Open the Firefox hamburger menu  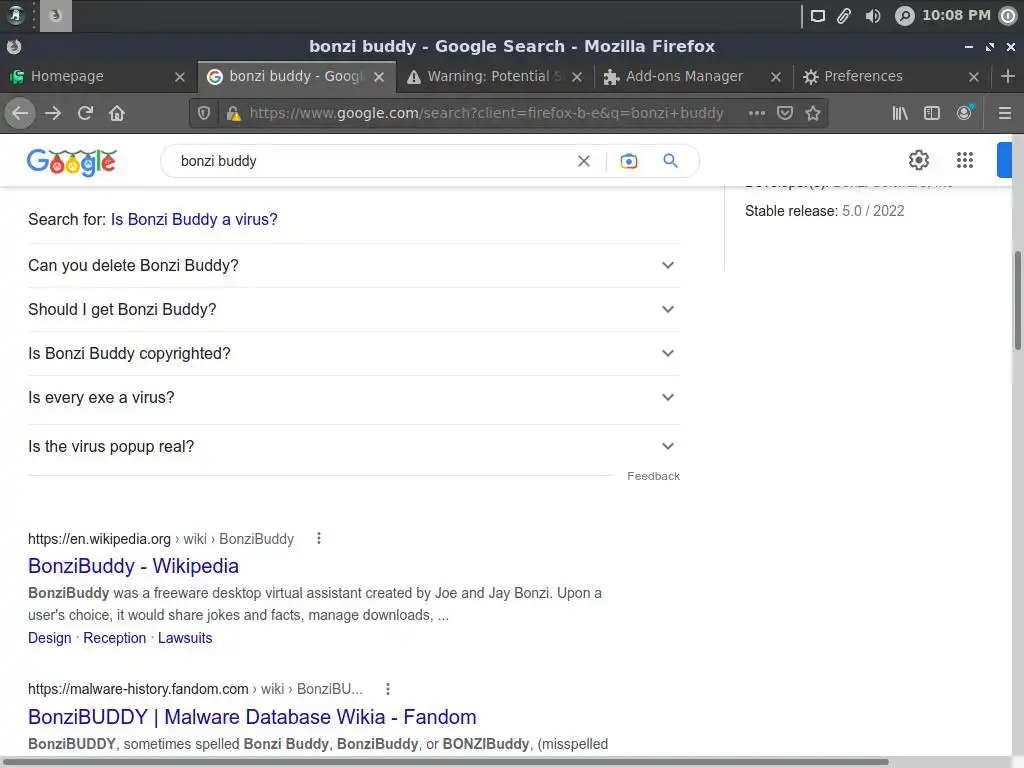(1005, 114)
